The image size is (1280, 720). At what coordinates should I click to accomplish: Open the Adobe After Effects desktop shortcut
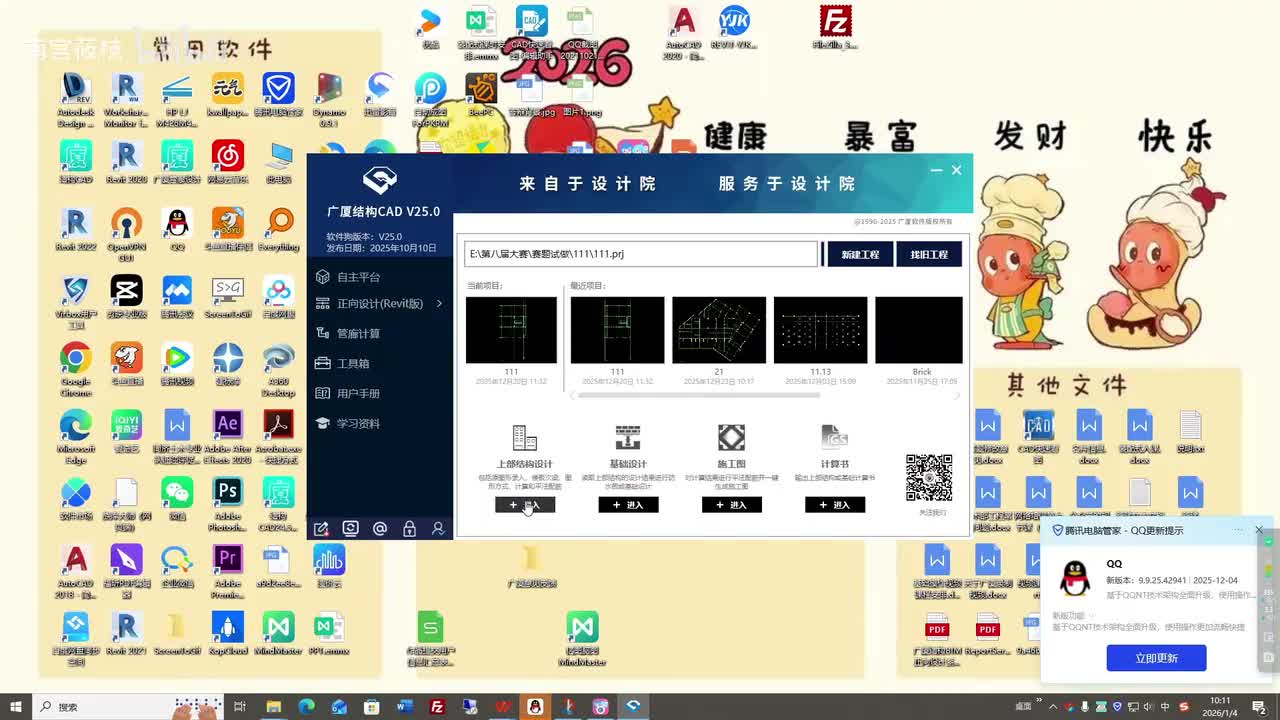(x=228, y=437)
